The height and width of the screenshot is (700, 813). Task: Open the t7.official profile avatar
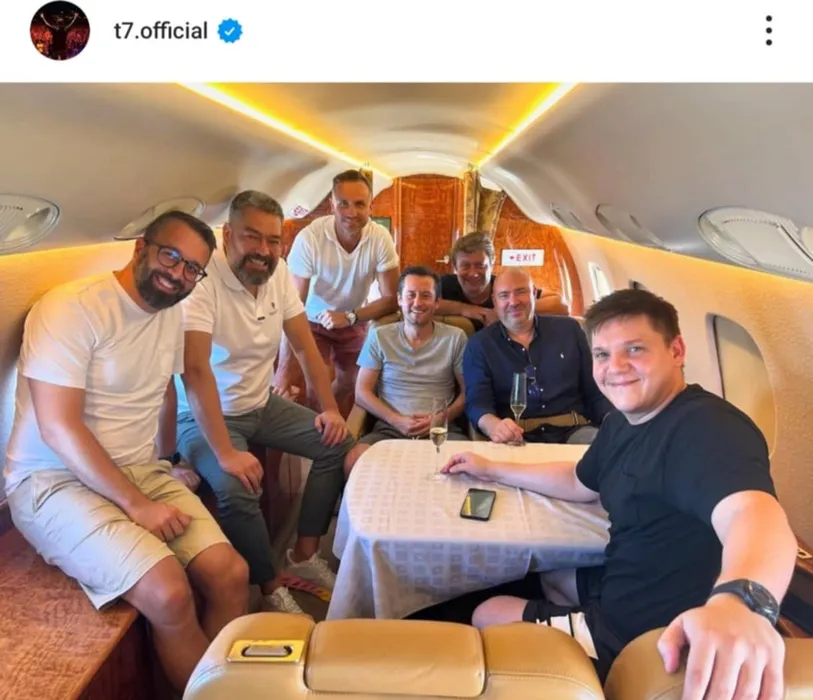point(60,31)
